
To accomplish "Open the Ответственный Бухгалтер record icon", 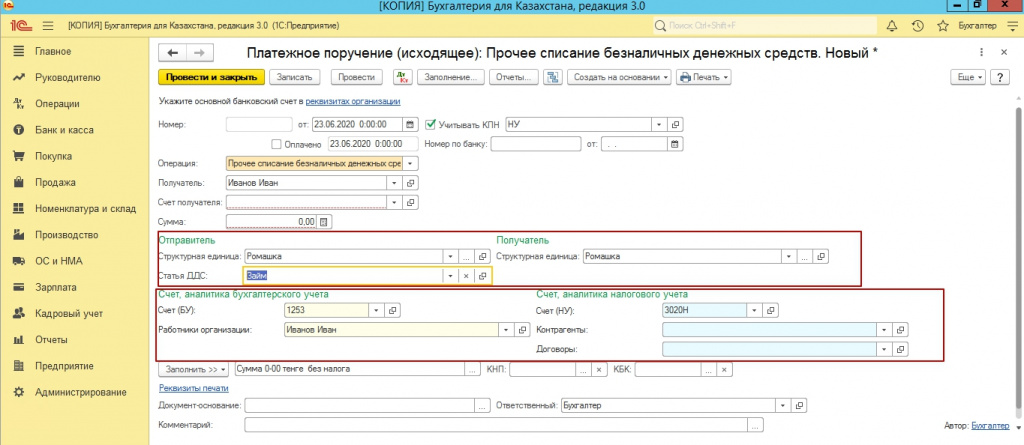I will tap(799, 405).
